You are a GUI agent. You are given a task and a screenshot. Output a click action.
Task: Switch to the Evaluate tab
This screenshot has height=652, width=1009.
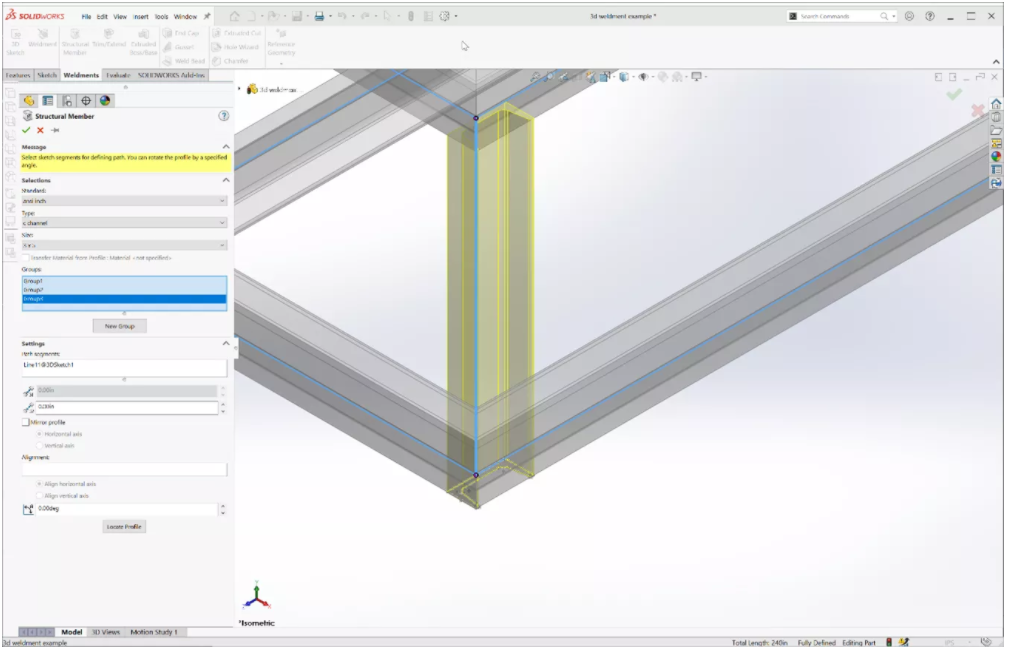pos(118,75)
